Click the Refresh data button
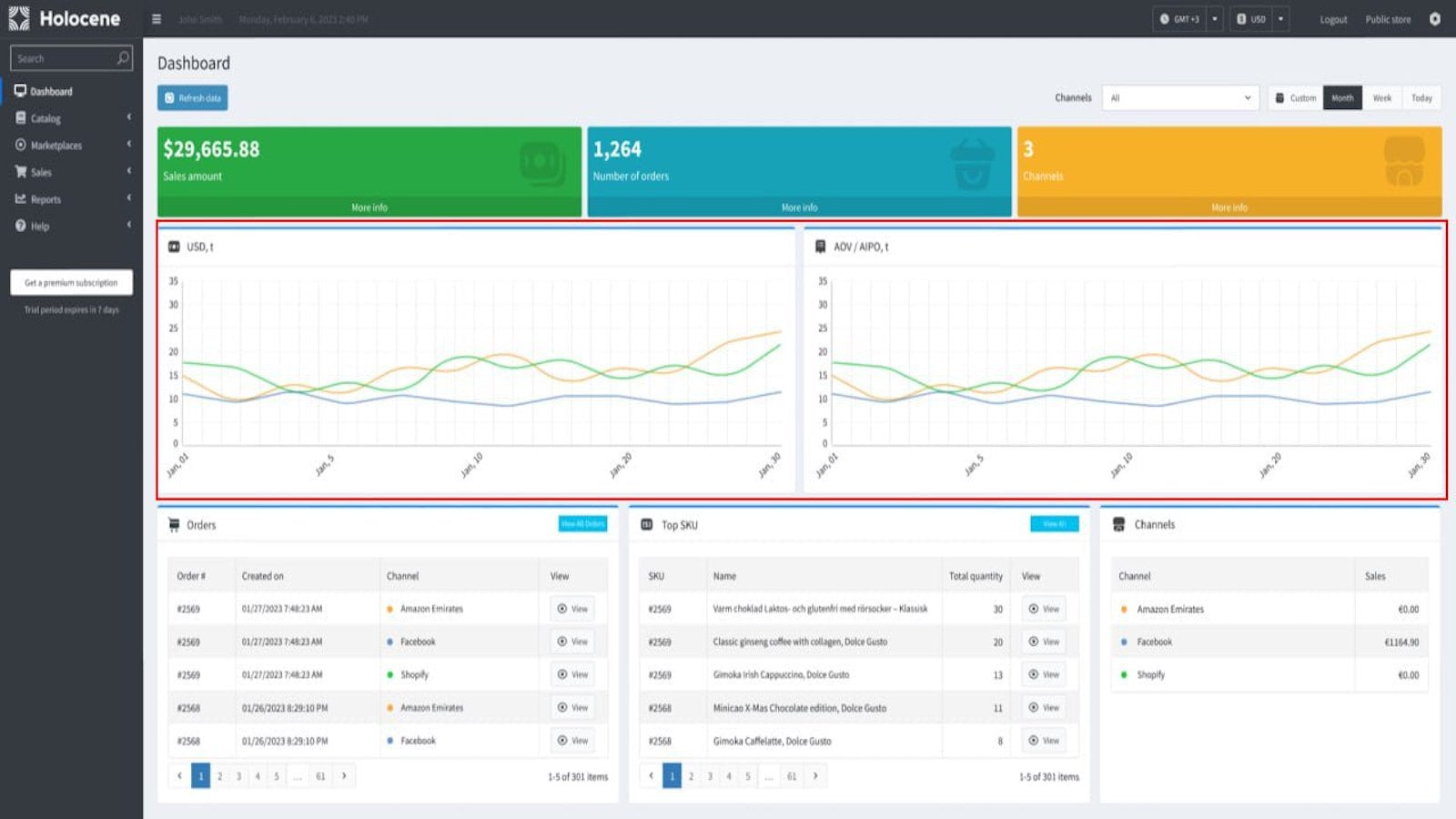The height and width of the screenshot is (819, 1456). click(x=192, y=97)
